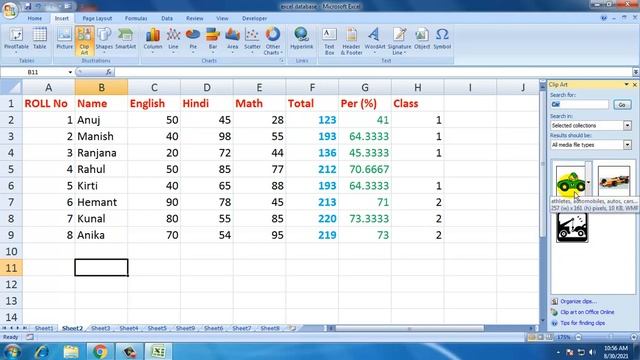
Task: Add a Signature Line
Action: pyautogui.click(x=399, y=40)
